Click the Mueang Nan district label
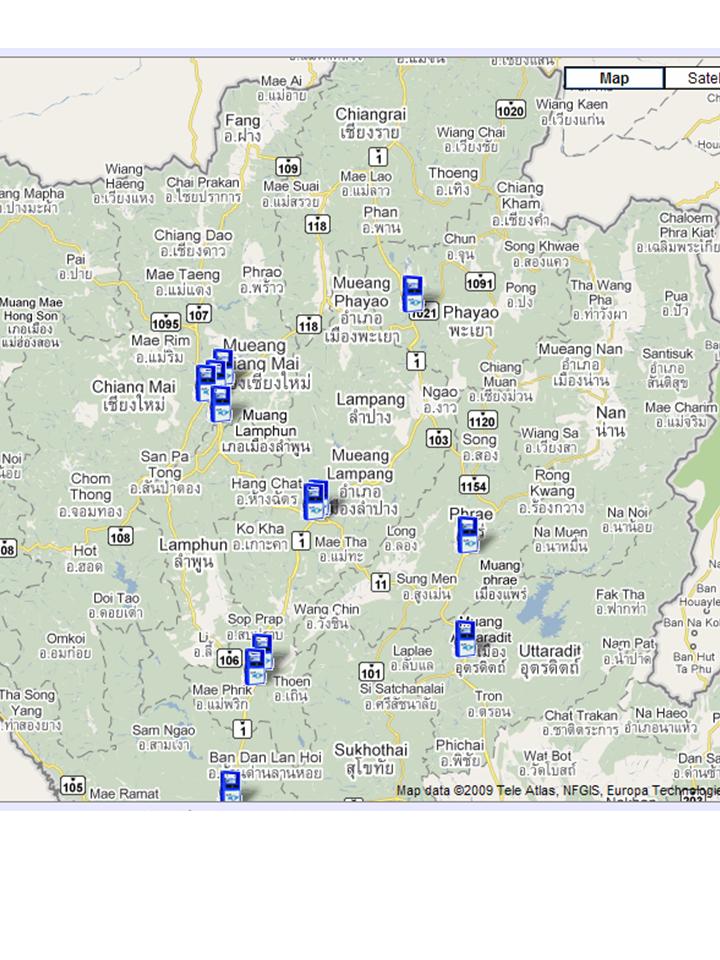The width and height of the screenshot is (720, 960). click(x=580, y=364)
